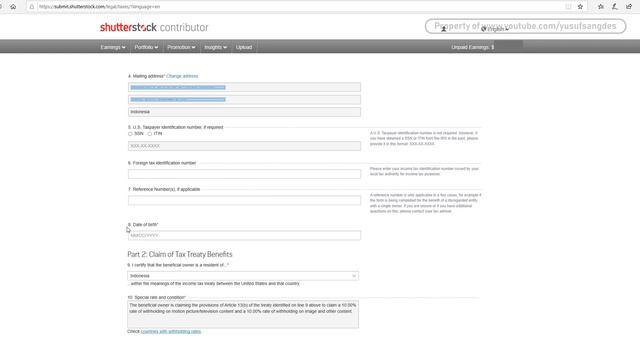The width and height of the screenshot is (640, 360).
Task: Open the Insights dropdown menu
Action: (215, 47)
